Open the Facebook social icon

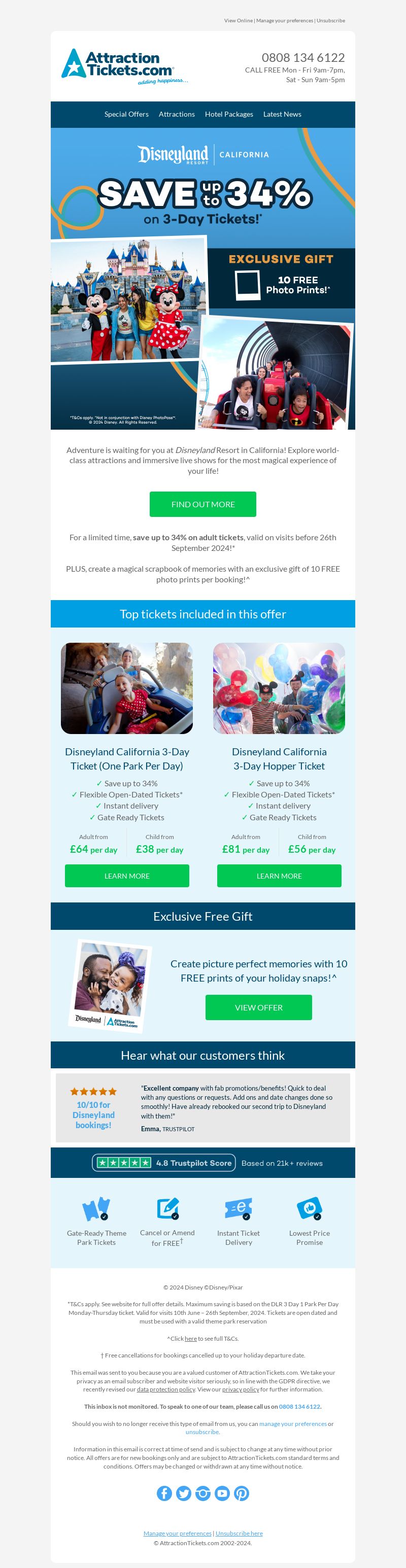coord(164,1493)
